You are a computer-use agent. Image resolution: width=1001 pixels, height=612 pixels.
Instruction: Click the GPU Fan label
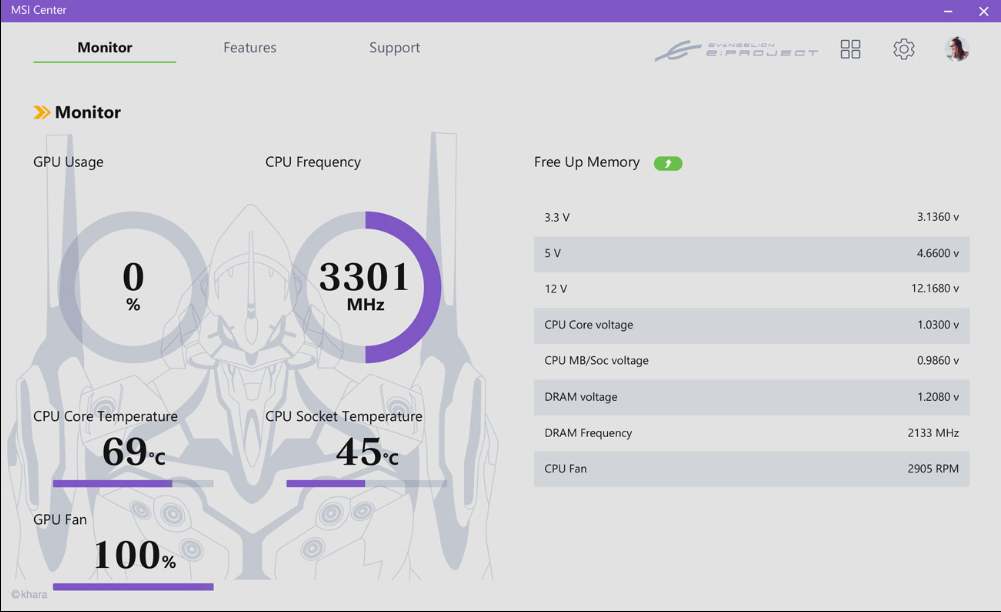60,519
